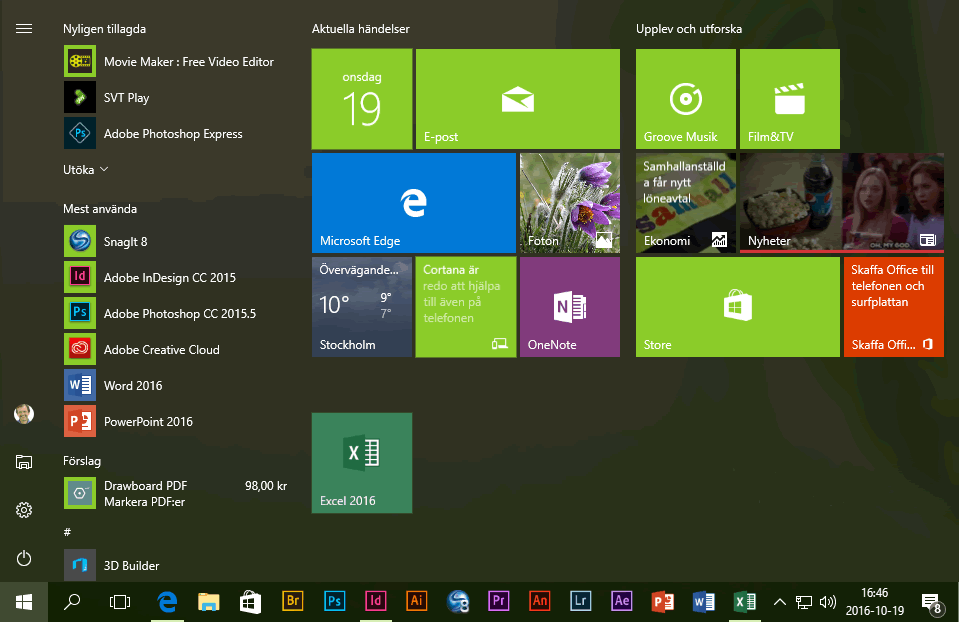Open the Store tile
This screenshot has height=622, width=959.
point(737,307)
